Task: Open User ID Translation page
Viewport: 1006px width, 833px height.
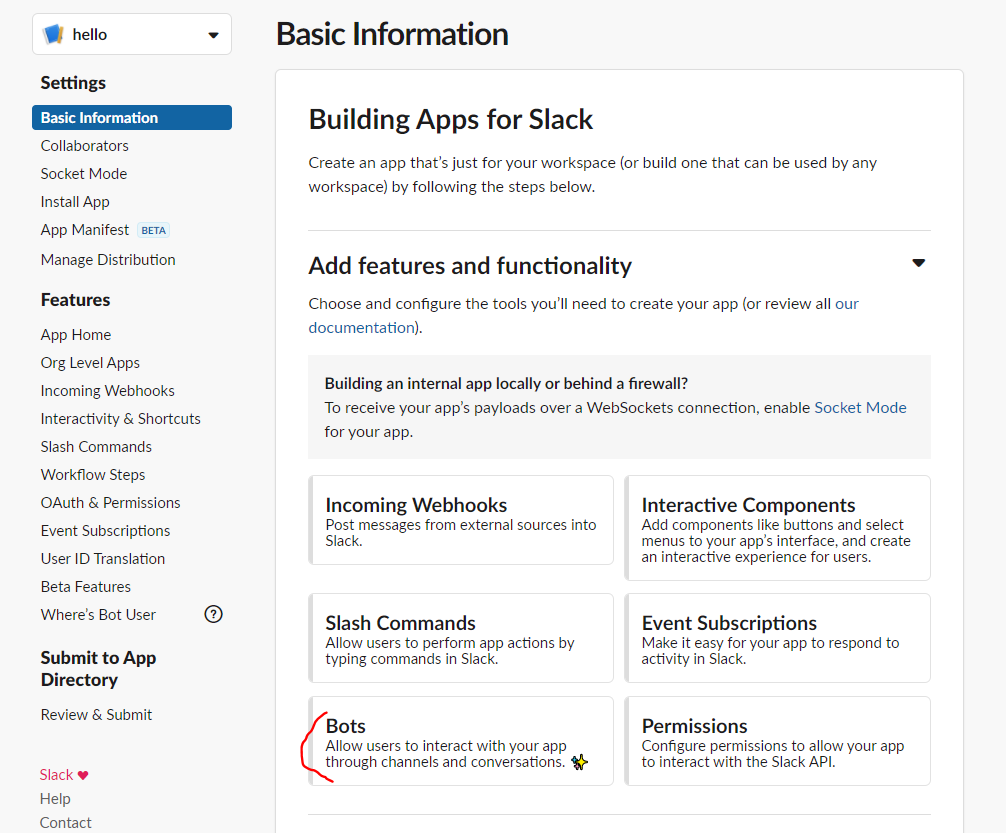Action: 103,559
